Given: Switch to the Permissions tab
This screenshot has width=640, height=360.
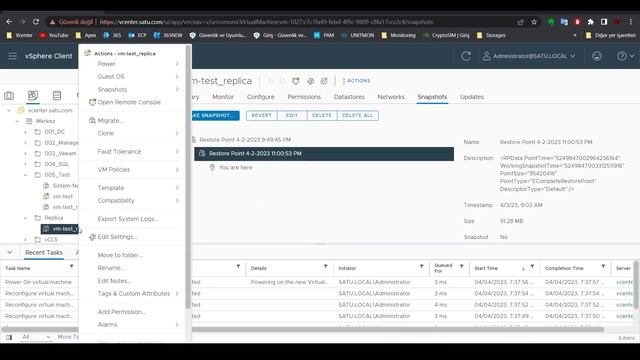Looking at the screenshot, I should tap(304, 97).
